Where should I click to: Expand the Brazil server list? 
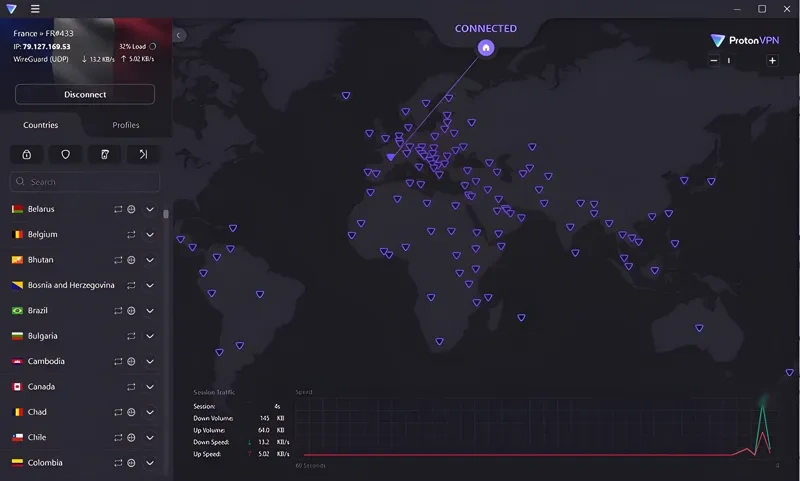tap(150, 311)
